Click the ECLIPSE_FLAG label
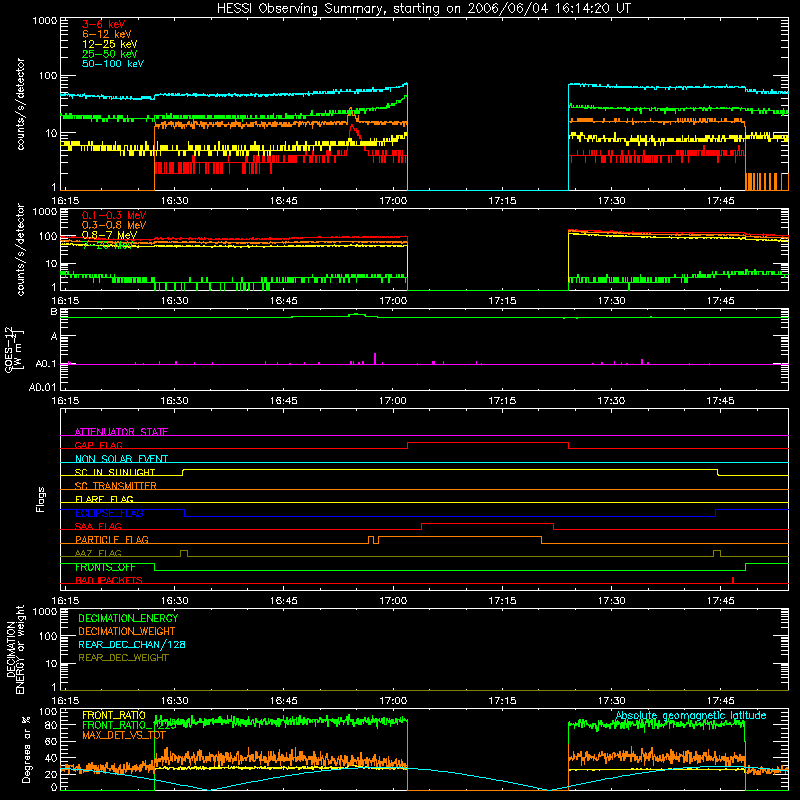The image size is (800, 800). (109, 513)
